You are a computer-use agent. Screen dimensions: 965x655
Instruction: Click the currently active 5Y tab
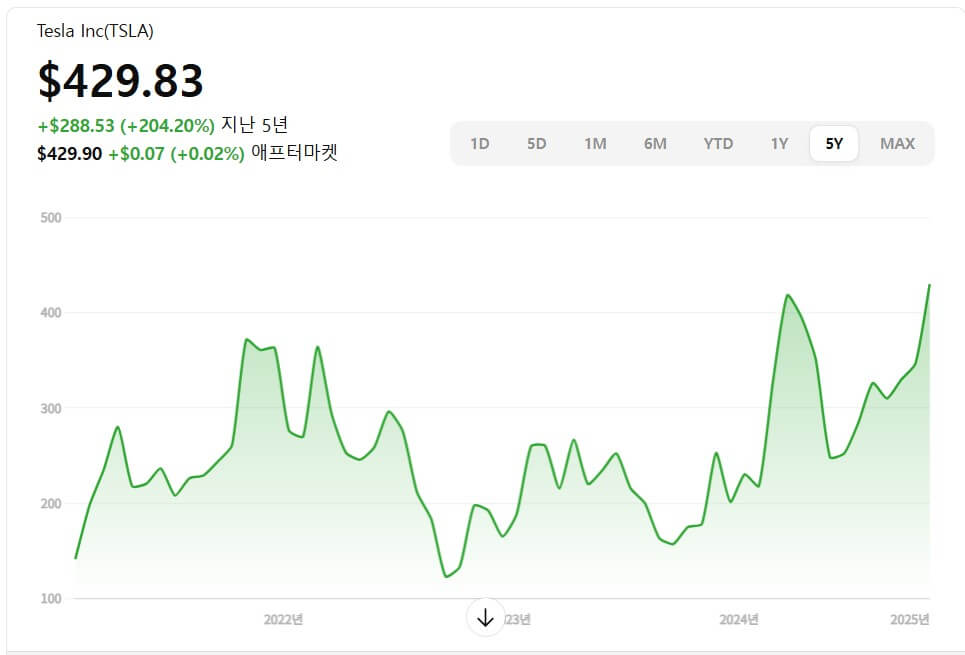pos(833,143)
